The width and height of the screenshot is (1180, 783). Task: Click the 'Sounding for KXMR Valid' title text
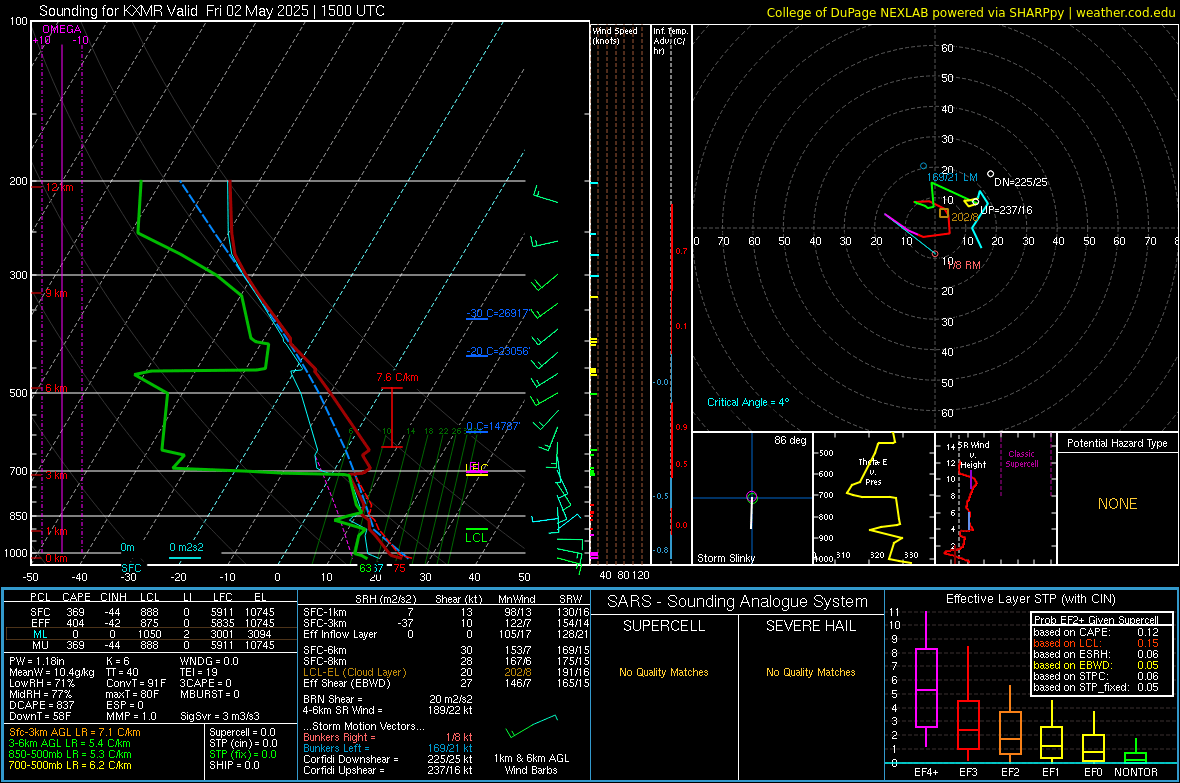118,11
